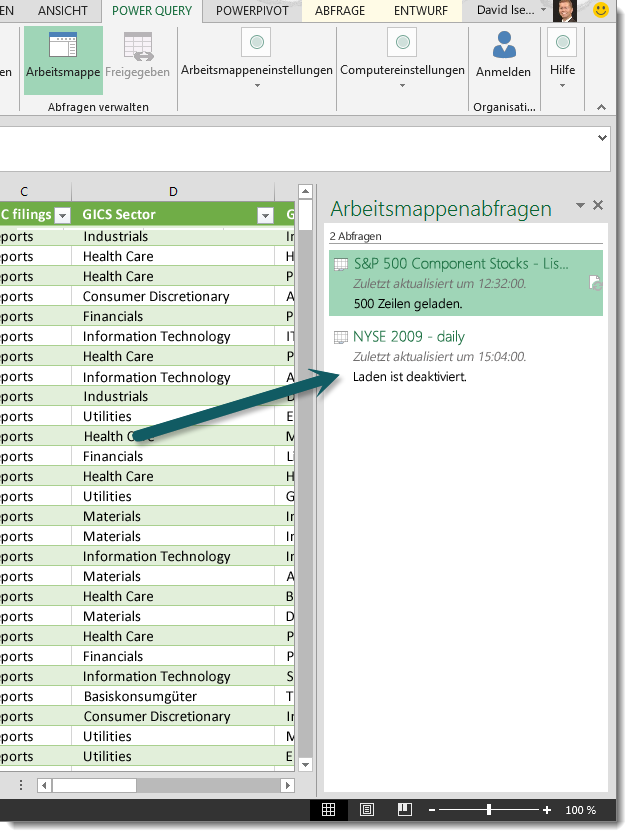The image size is (632, 837).
Task: Open the Arbeitsmappenabfragen pane options arrow
Action: pyautogui.click(x=580, y=205)
